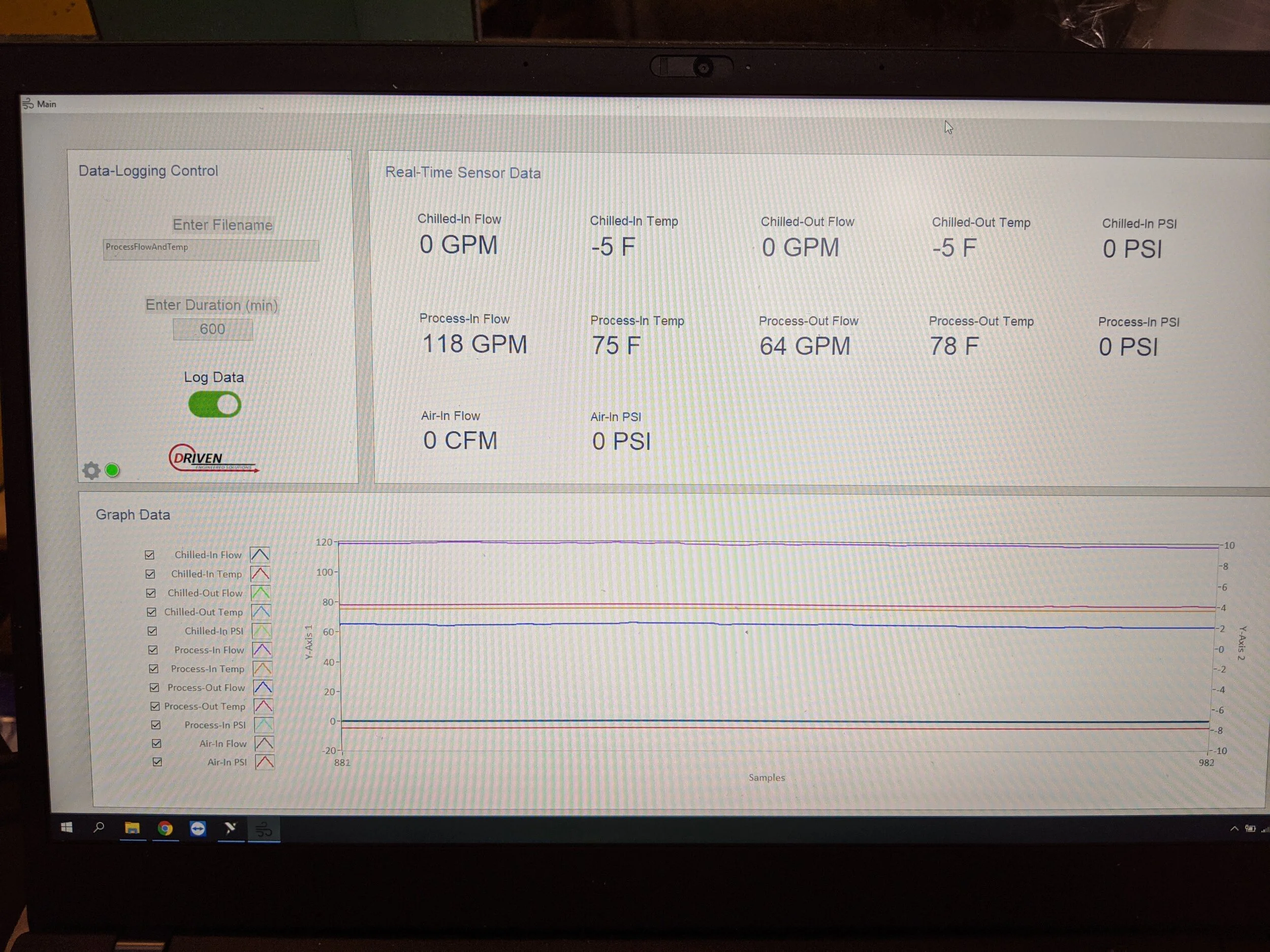
Task: Click the Driven Engineered Solutions logo
Action: [211, 458]
